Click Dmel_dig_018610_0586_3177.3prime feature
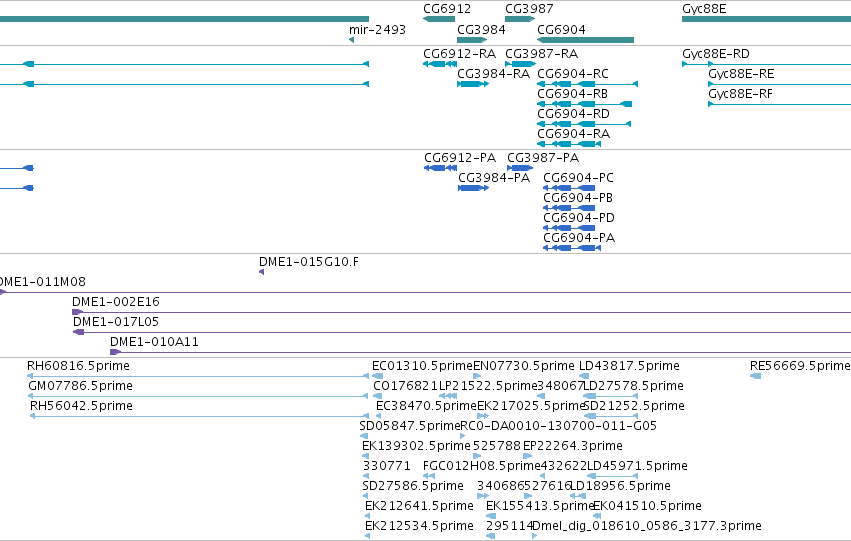Viewport: 851px width, 541px height. (535, 536)
